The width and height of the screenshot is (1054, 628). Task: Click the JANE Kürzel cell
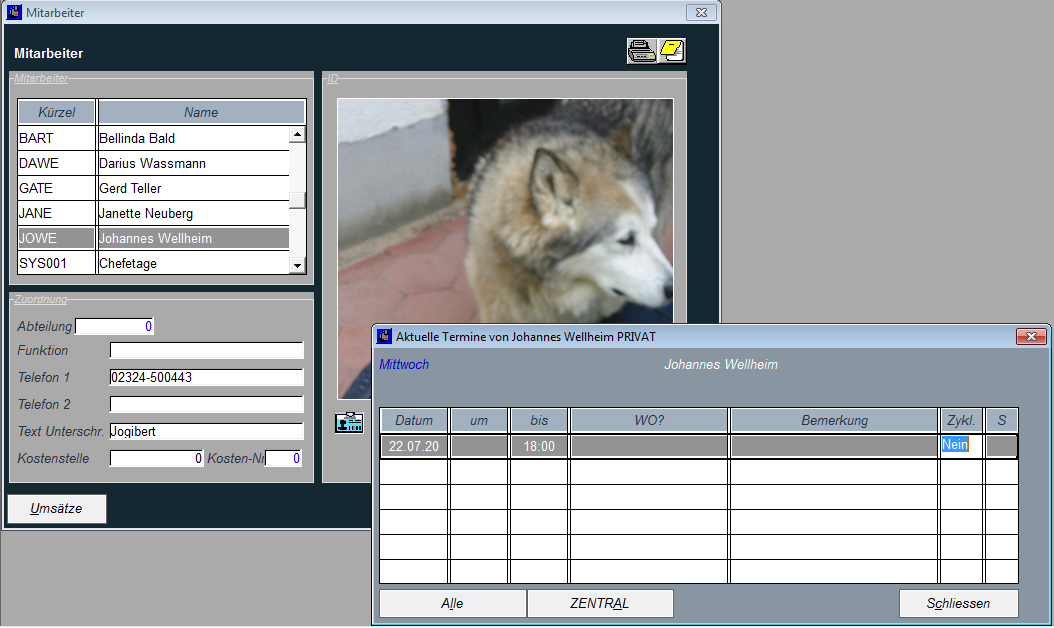57,213
